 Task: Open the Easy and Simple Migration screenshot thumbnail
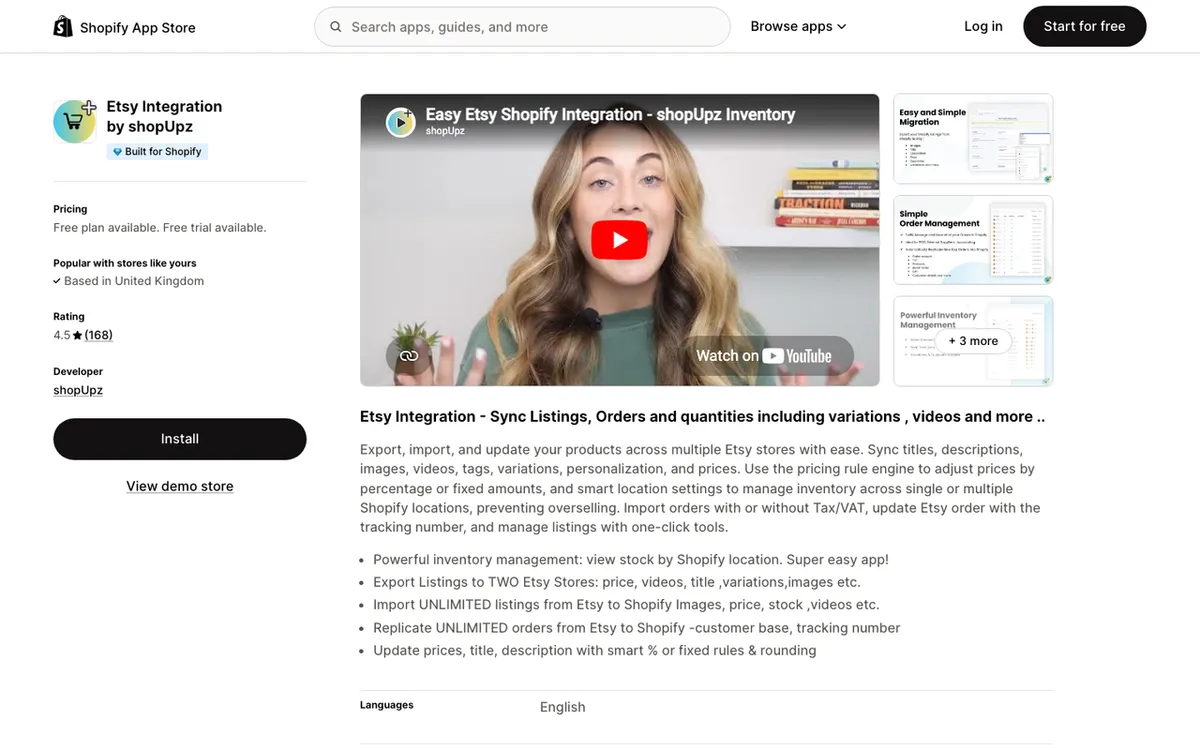pyautogui.click(x=973, y=139)
